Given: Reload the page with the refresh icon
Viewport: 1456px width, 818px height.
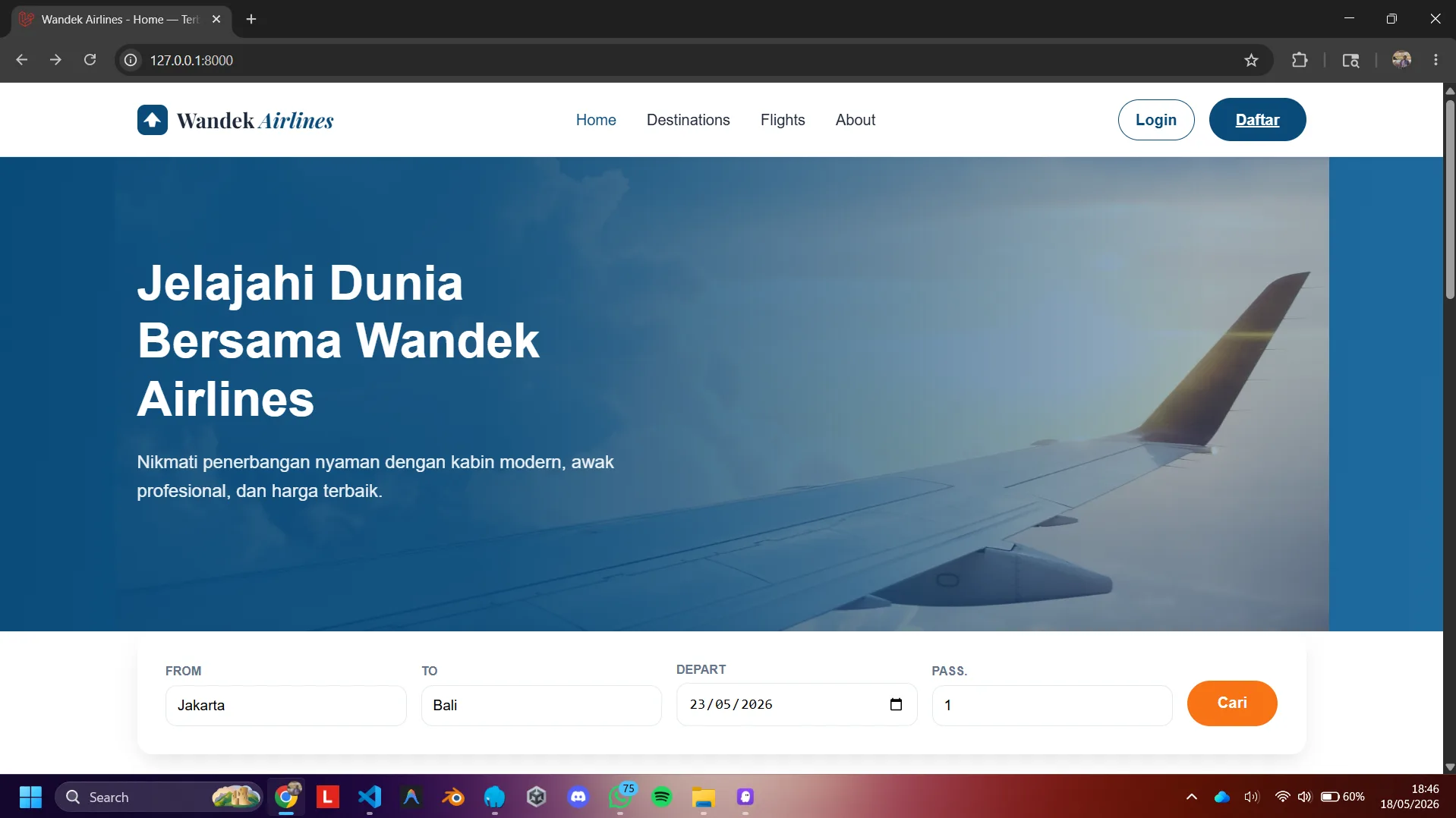Looking at the screenshot, I should tap(90, 60).
